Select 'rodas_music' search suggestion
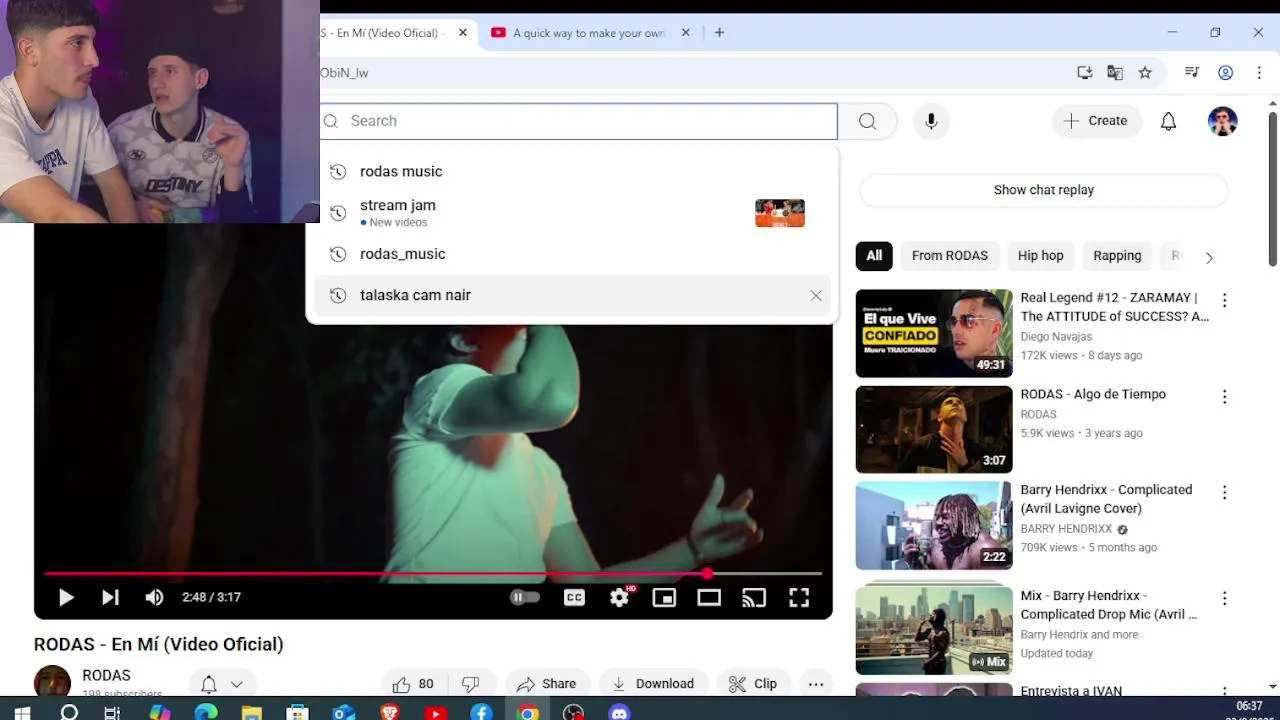Screen dimensions: 1280x720 tap(572, 254)
